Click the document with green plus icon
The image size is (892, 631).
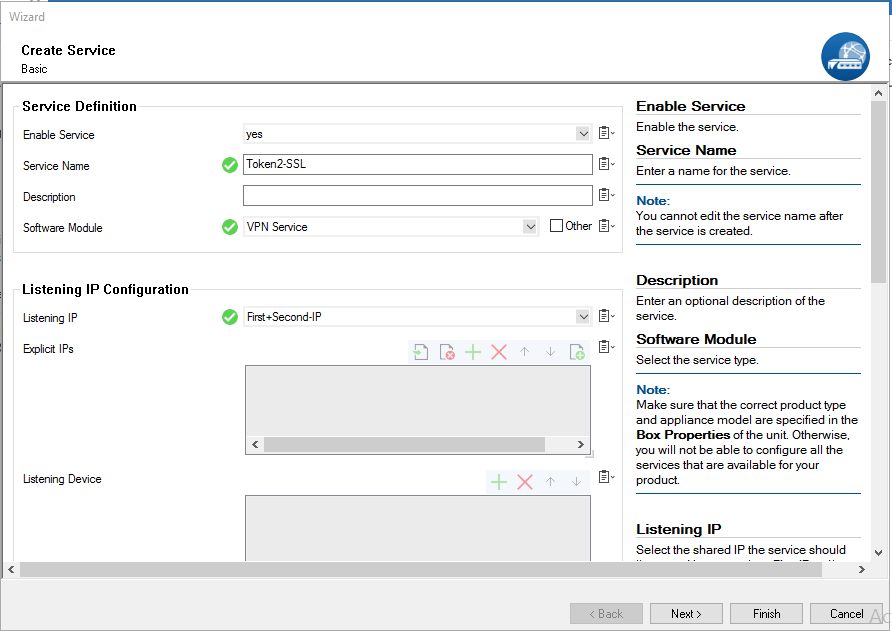coord(577,352)
